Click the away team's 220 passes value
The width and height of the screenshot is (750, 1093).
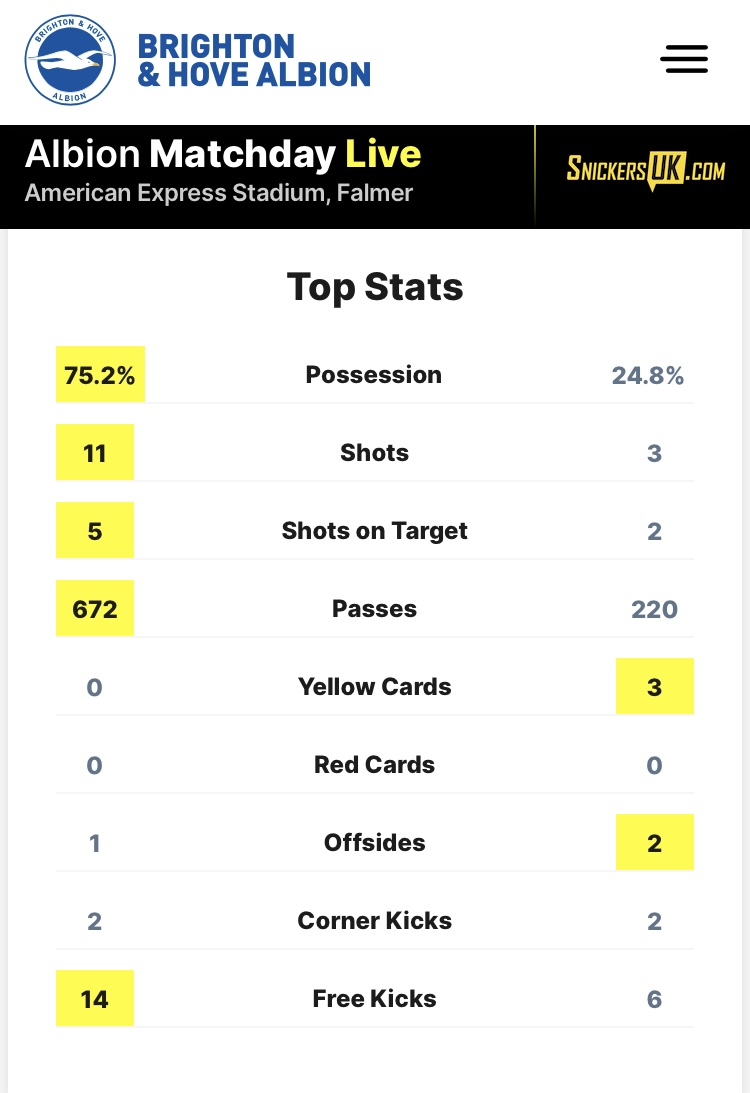pyautogui.click(x=655, y=609)
